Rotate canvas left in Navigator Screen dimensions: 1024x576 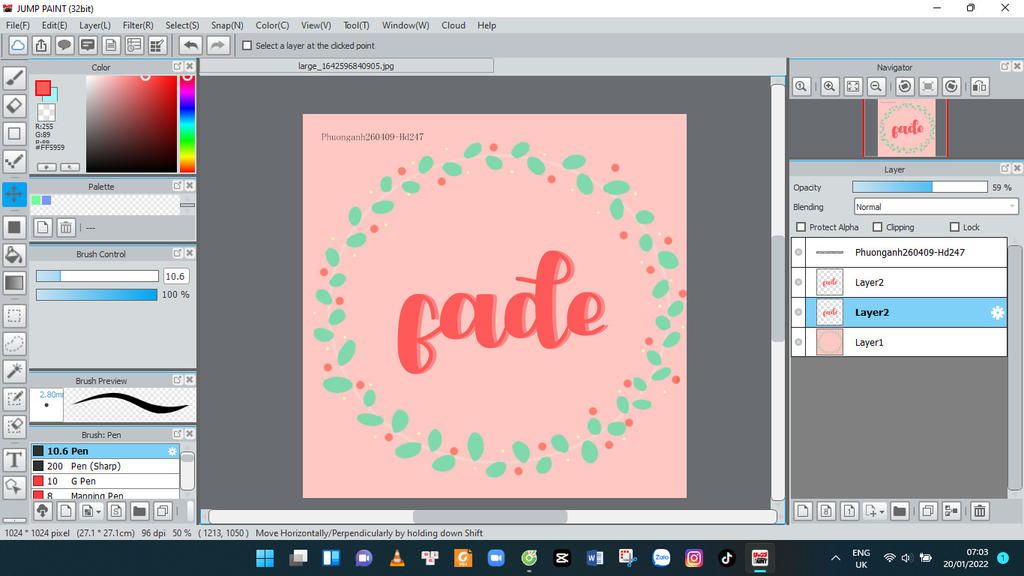click(904, 86)
